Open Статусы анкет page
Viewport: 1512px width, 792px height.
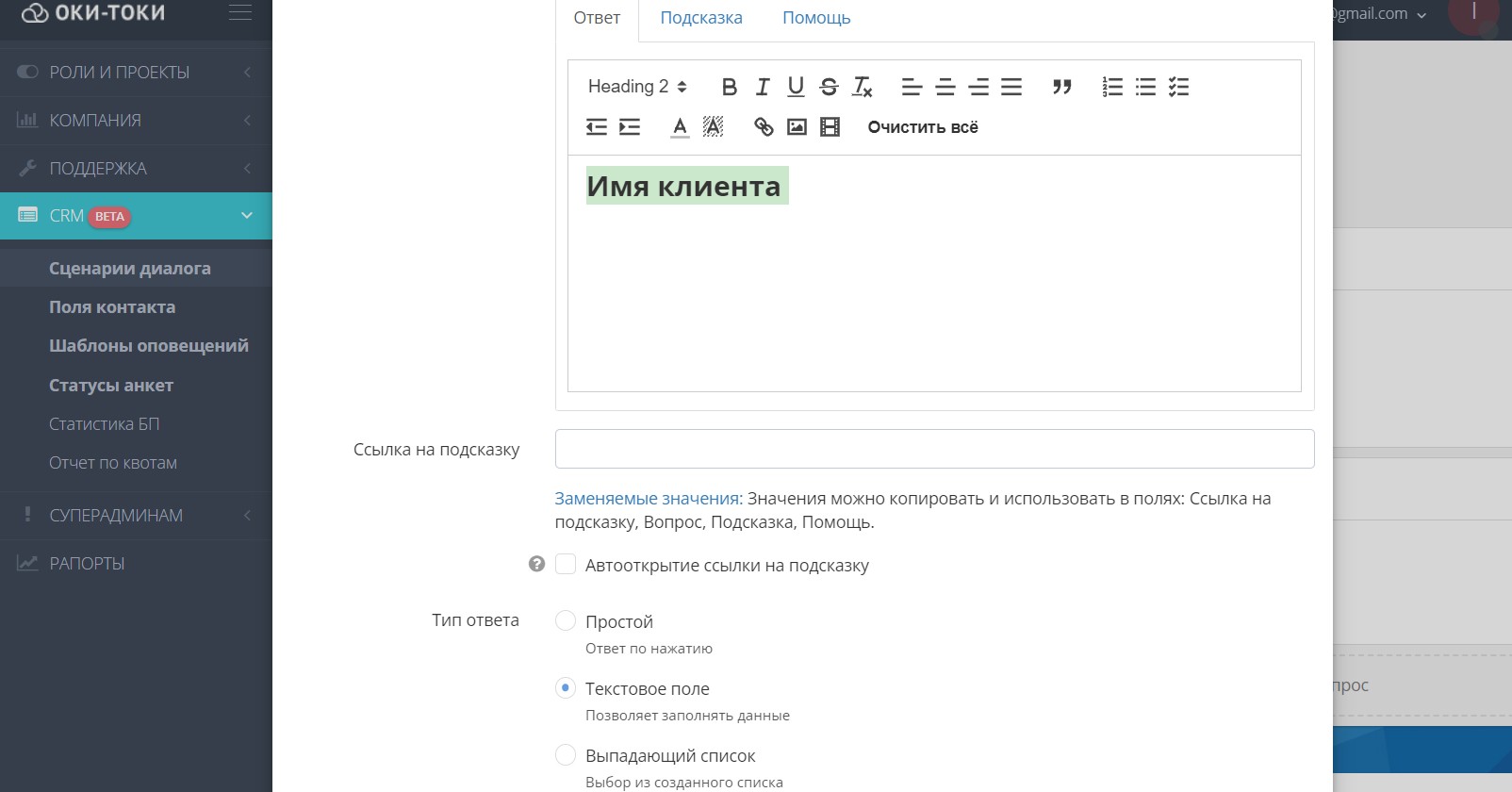[x=111, y=386]
